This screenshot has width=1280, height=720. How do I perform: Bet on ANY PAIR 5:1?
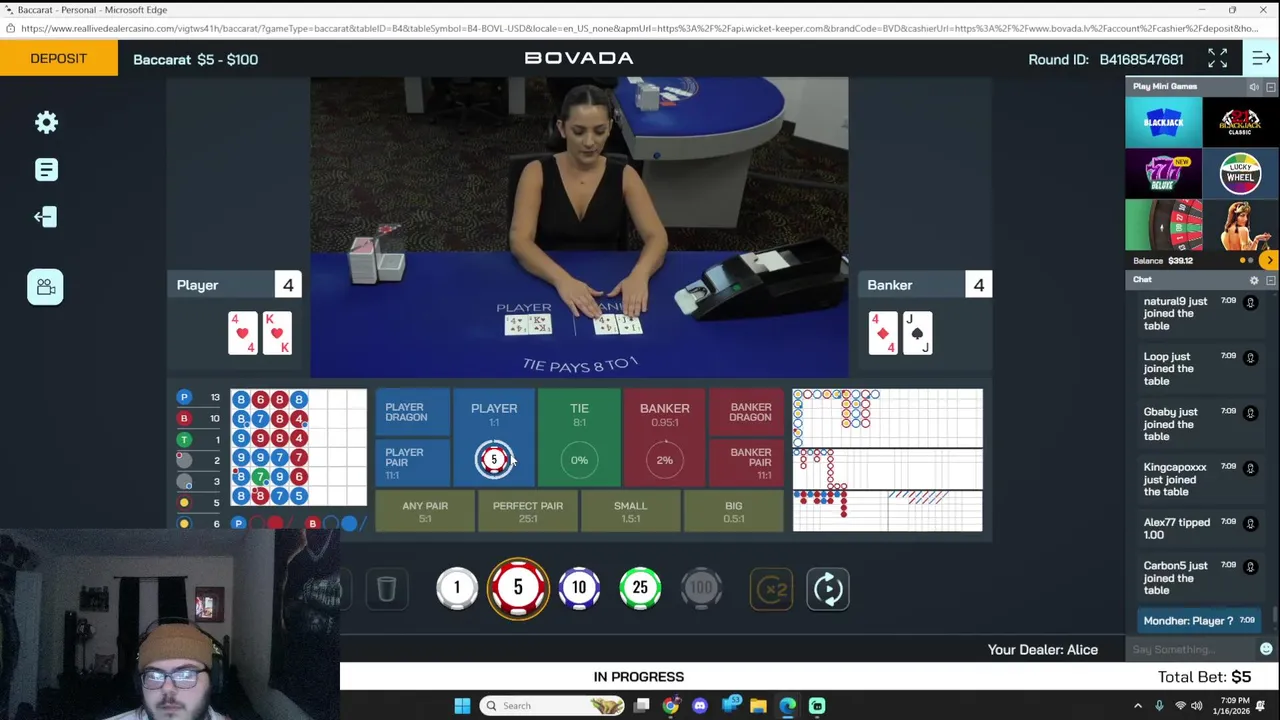pos(425,512)
